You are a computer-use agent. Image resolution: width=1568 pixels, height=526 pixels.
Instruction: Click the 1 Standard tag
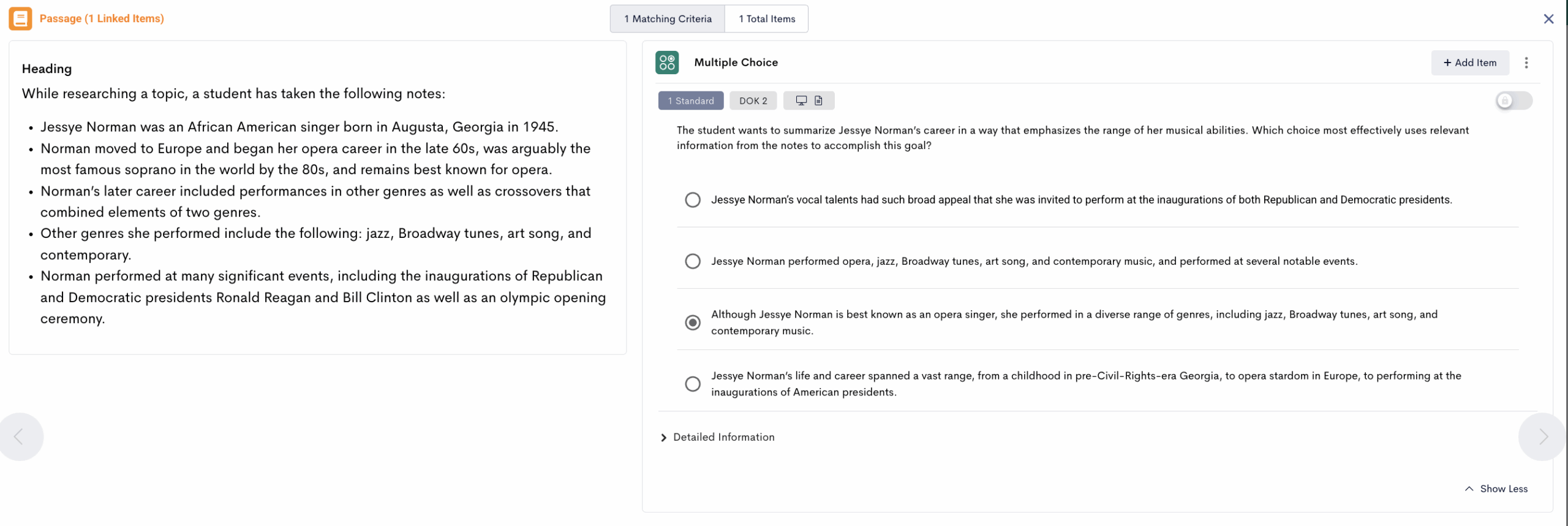coord(690,101)
